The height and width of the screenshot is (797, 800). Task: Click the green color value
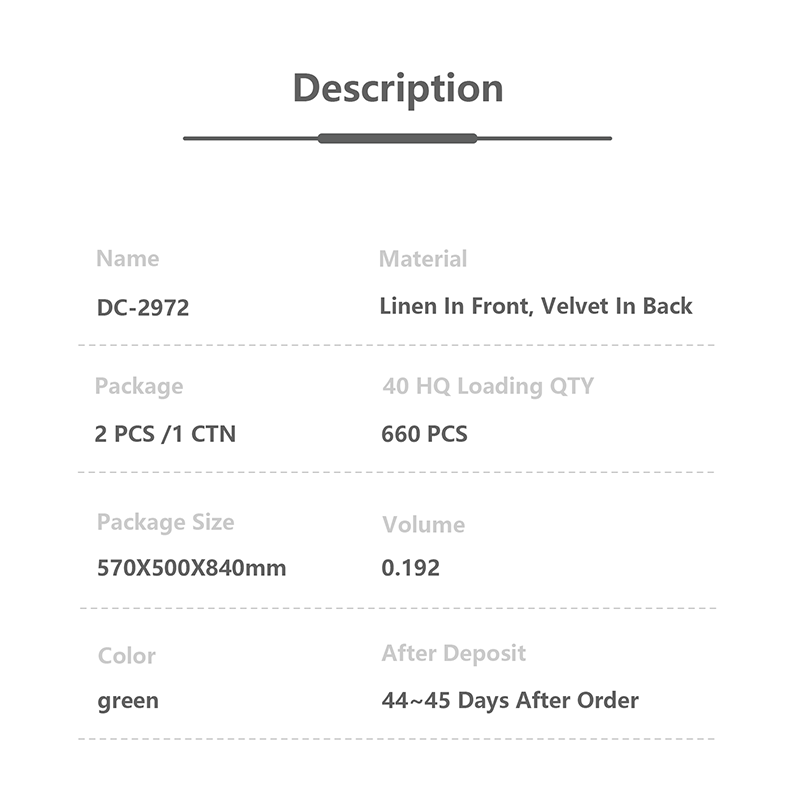tap(128, 701)
